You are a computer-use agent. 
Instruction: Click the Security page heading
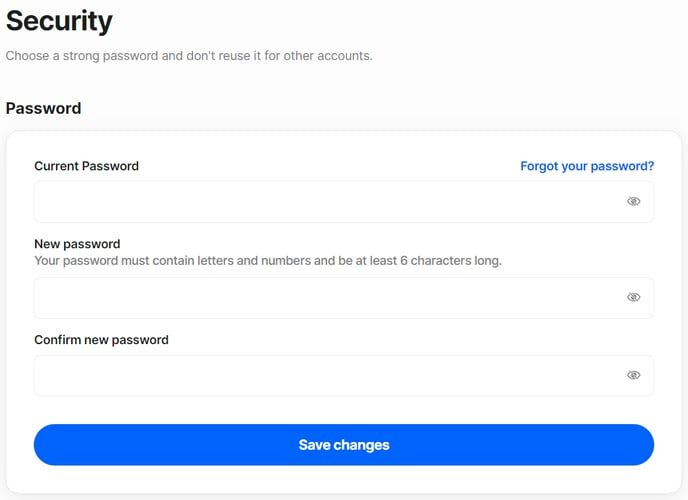(59, 21)
